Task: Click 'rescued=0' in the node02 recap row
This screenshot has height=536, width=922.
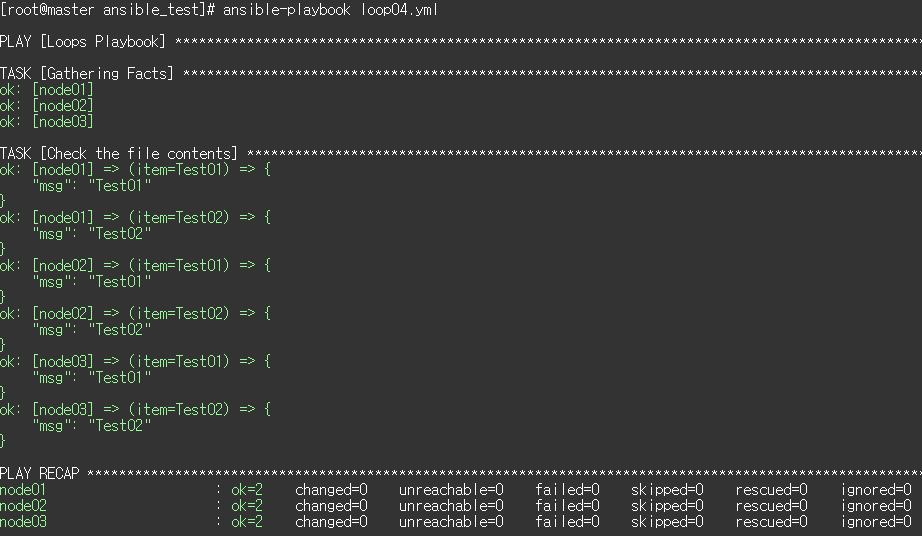Action: [x=771, y=505]
